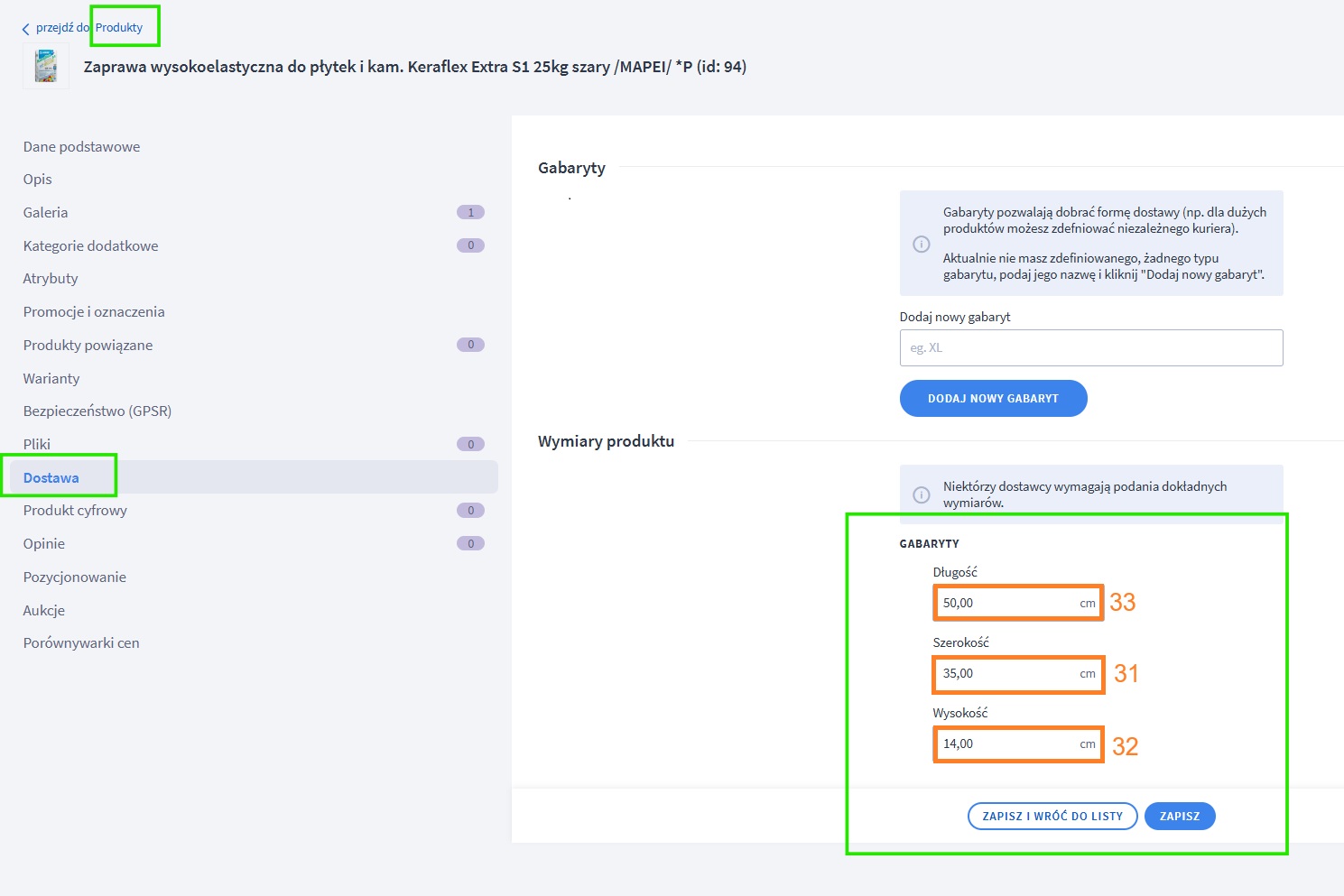This screenshot has height=896, width=1344.
Task: Go back to Produkty list link
Action: [119, 28]
